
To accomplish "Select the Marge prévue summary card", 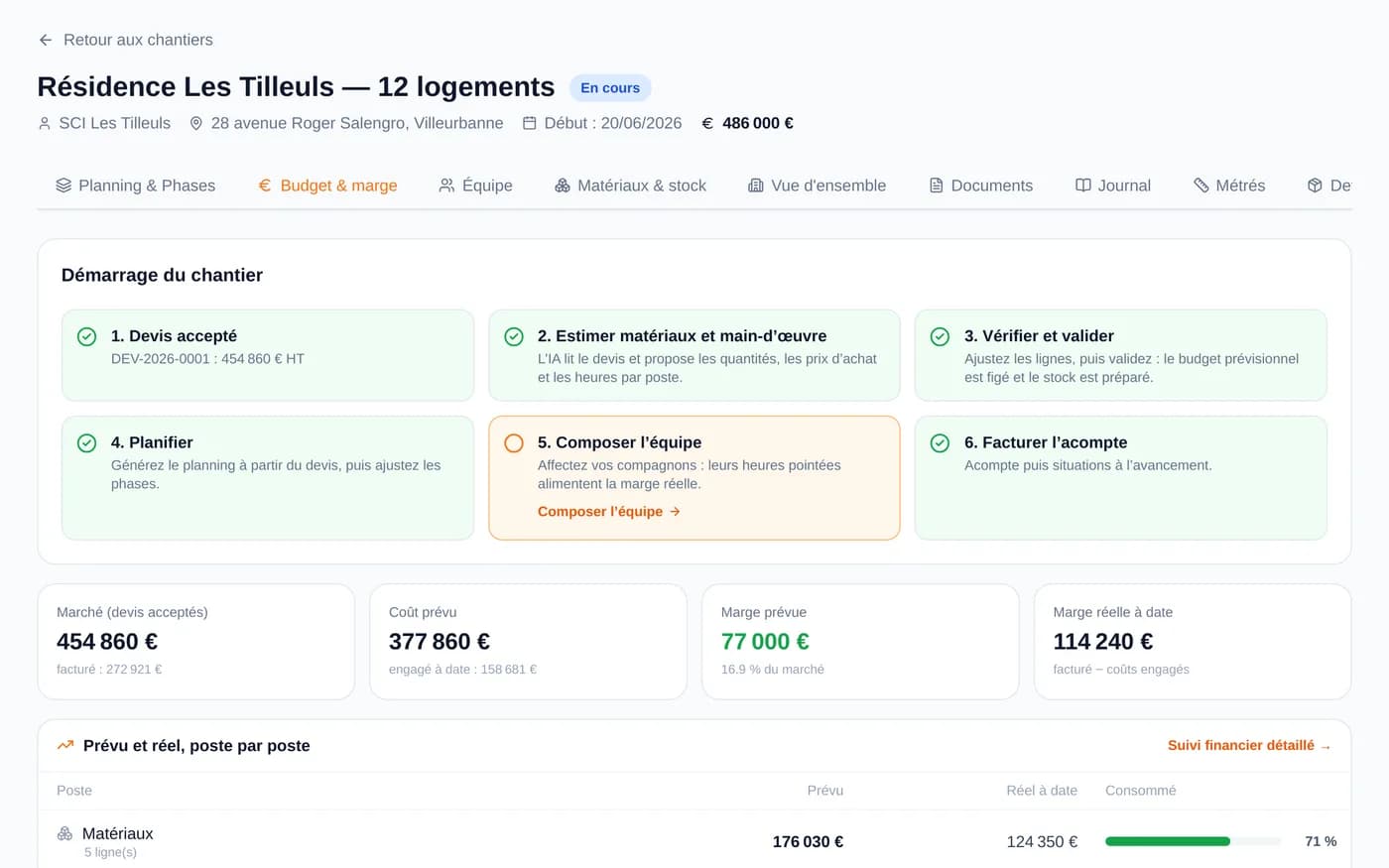I will point(860,642).
